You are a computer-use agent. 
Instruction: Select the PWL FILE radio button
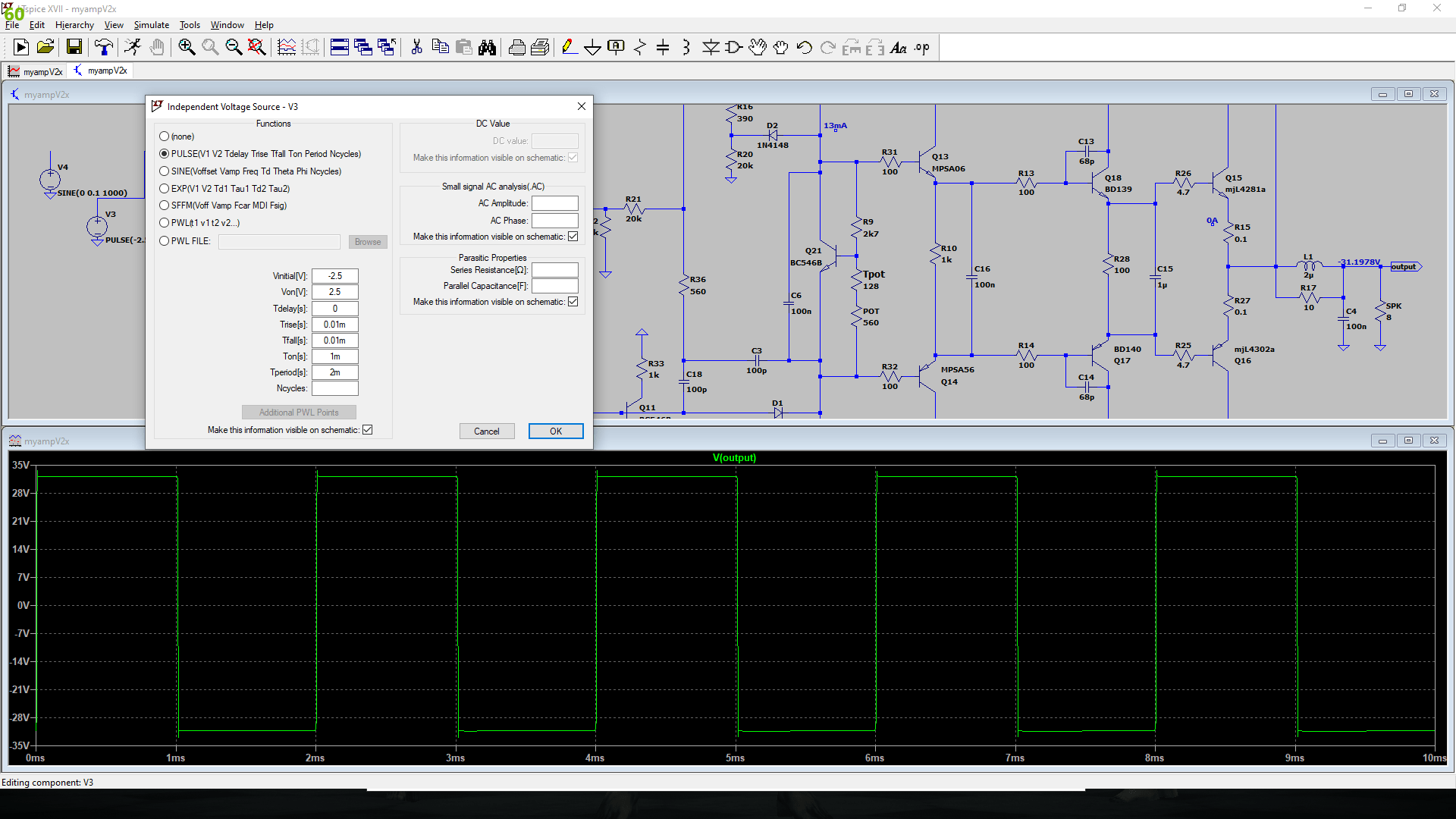point(164,241)
